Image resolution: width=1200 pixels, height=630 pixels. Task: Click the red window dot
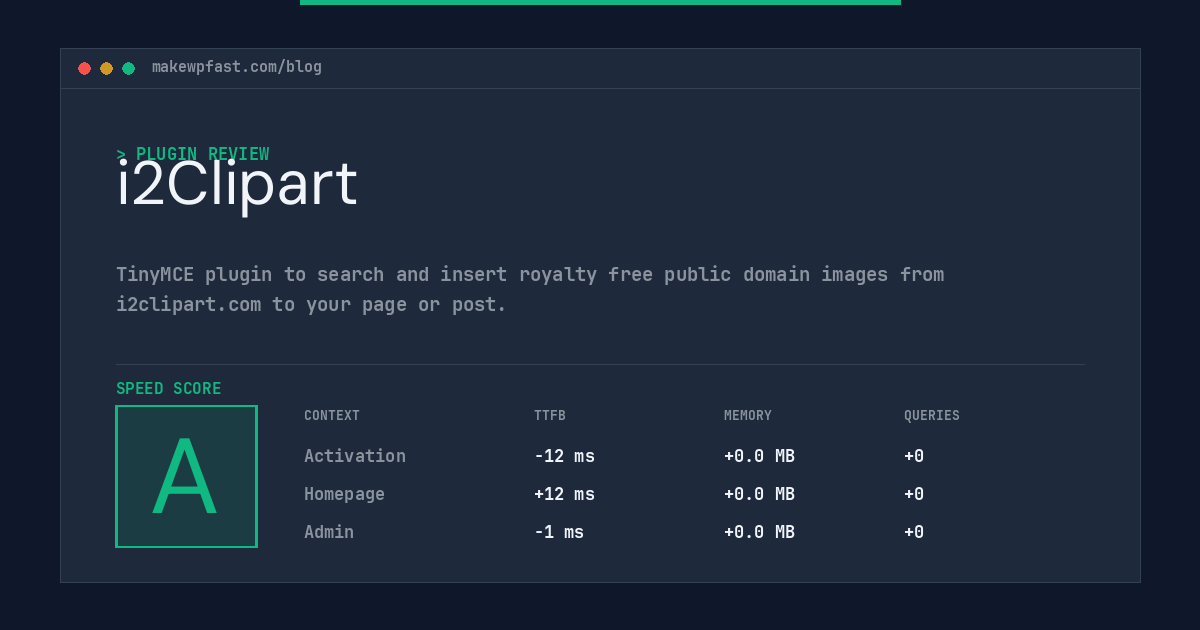84,68
